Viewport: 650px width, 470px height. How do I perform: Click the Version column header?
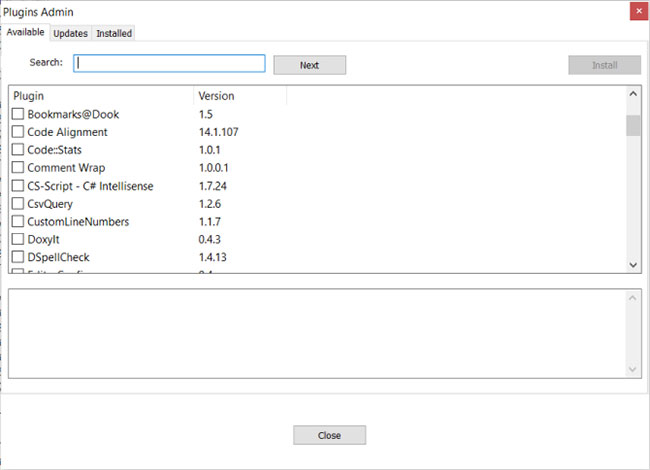point(240,96)
